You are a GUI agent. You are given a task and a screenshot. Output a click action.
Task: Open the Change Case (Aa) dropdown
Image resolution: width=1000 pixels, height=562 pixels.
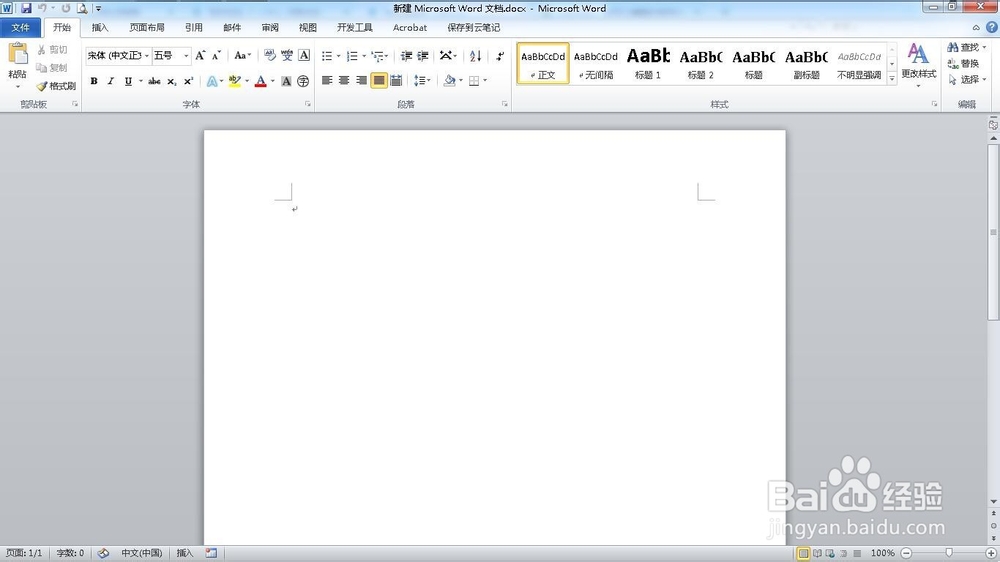click(x=242, y=55)
